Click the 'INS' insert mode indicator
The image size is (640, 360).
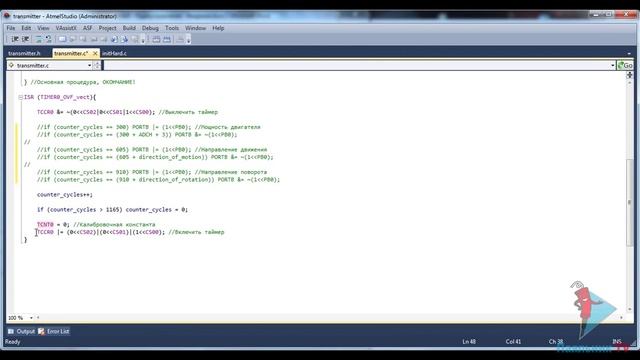pos(617,342)
